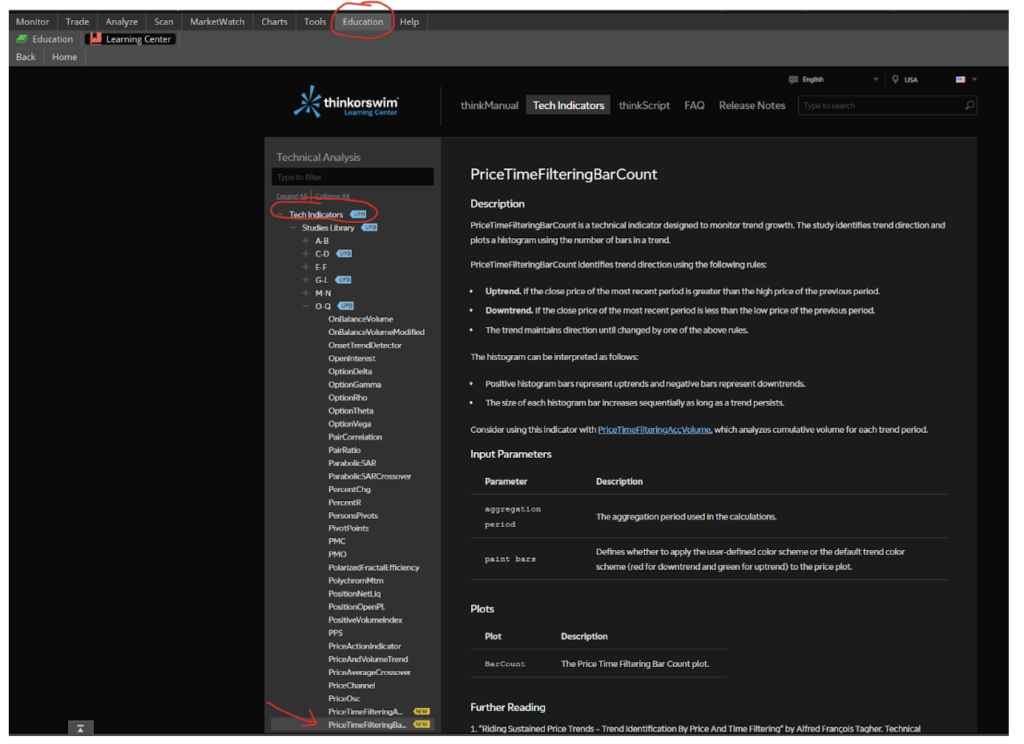Select the Help main tab
Screen dimensions: 1024x744
click(409, 22)
